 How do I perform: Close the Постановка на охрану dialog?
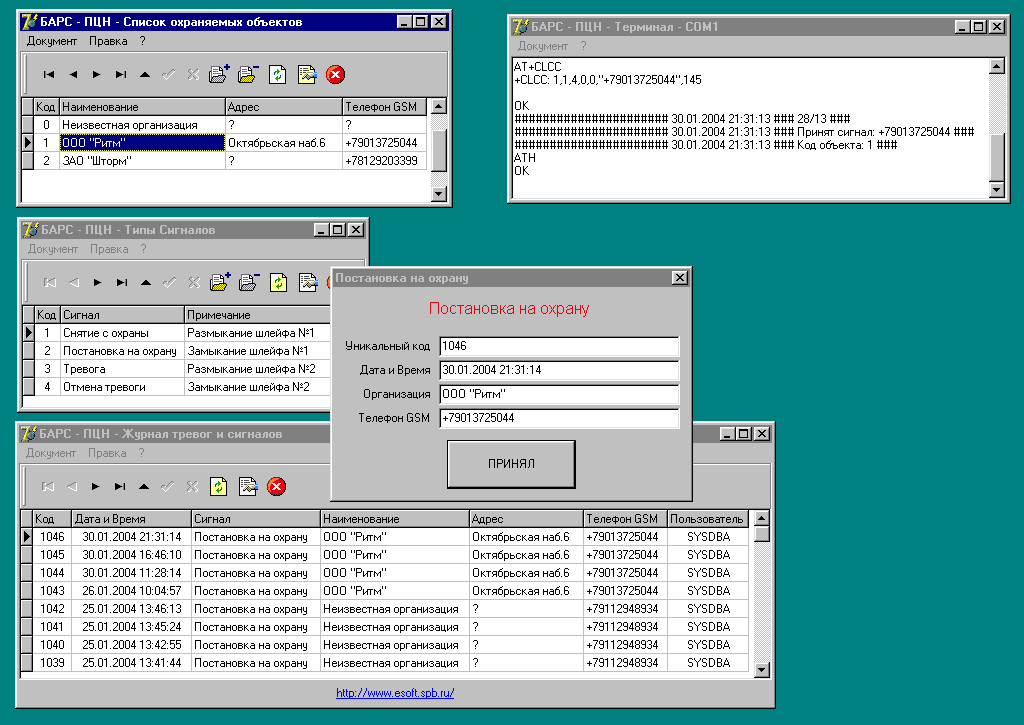click(680, 278)
